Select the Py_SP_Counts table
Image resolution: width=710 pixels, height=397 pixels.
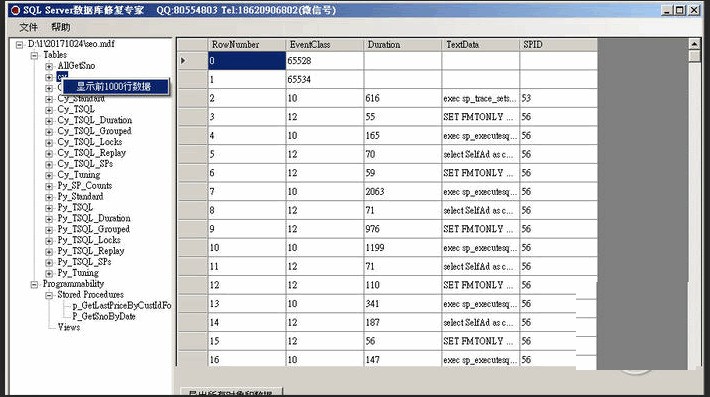click(x=85, y=186)
